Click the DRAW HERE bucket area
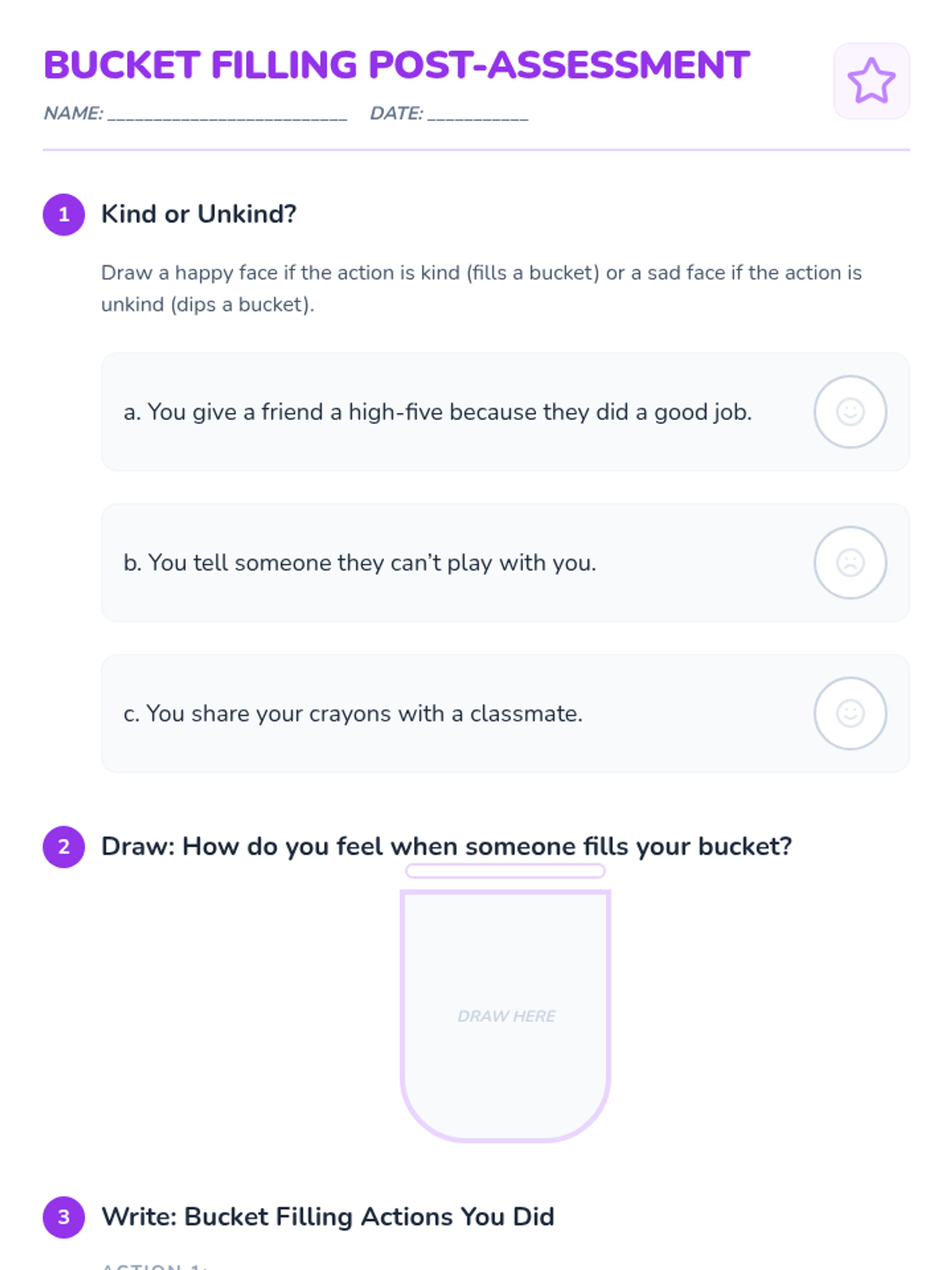 coord(505,1016)
